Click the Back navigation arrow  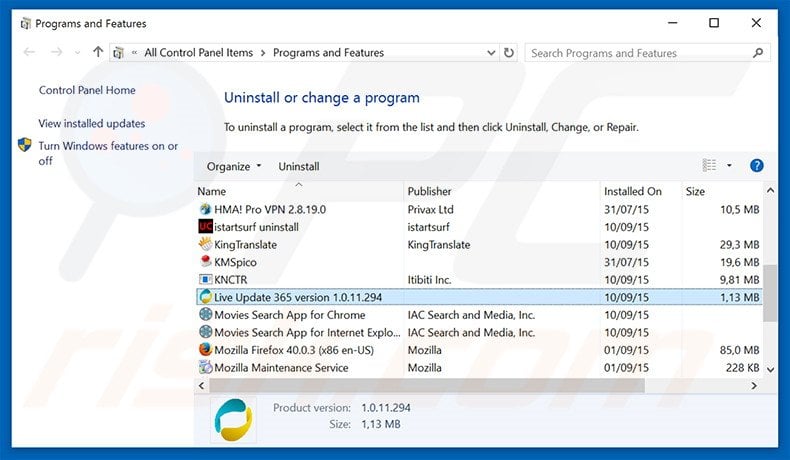point(29,52)
